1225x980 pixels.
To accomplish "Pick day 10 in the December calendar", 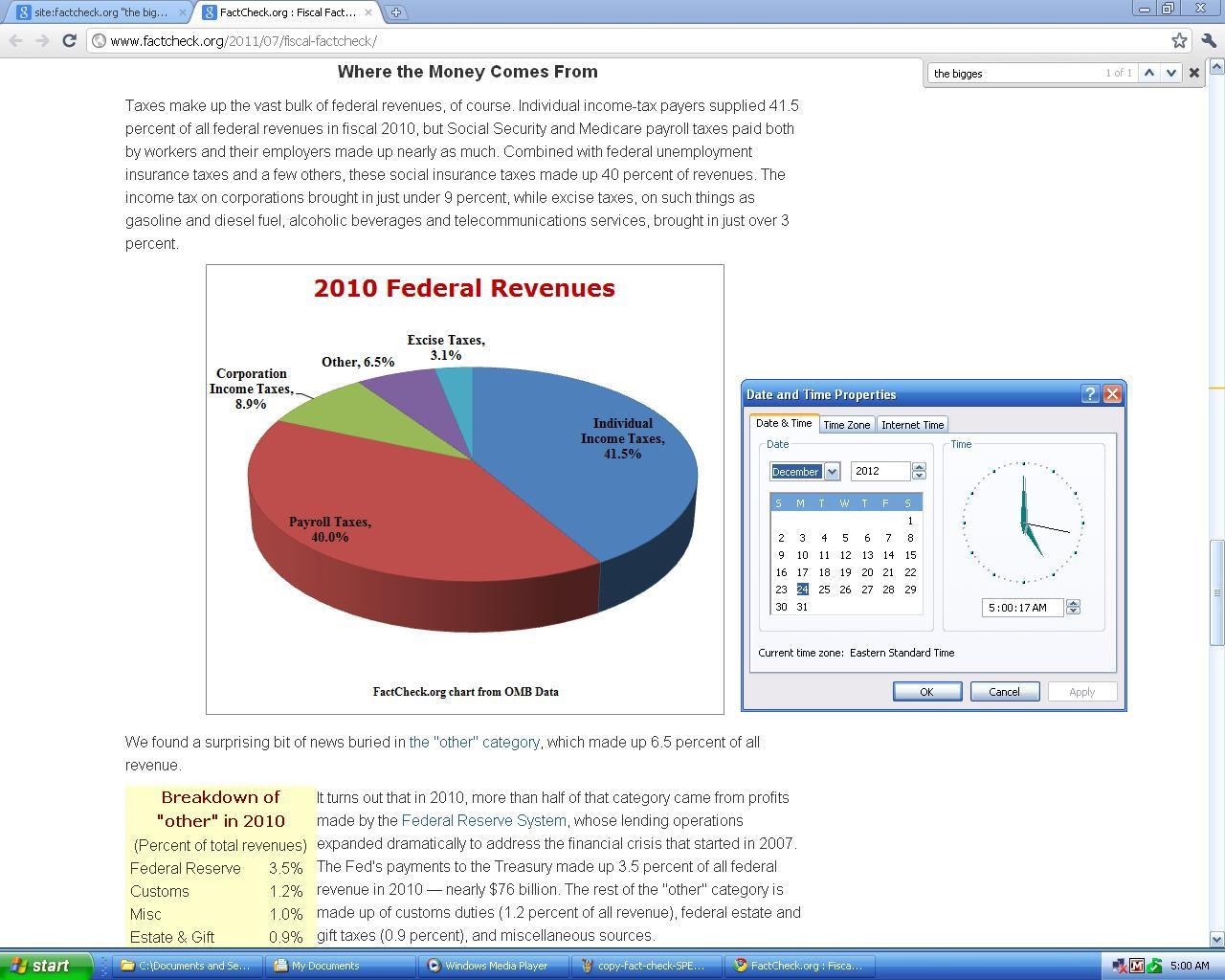I will [x=802, y=555].
